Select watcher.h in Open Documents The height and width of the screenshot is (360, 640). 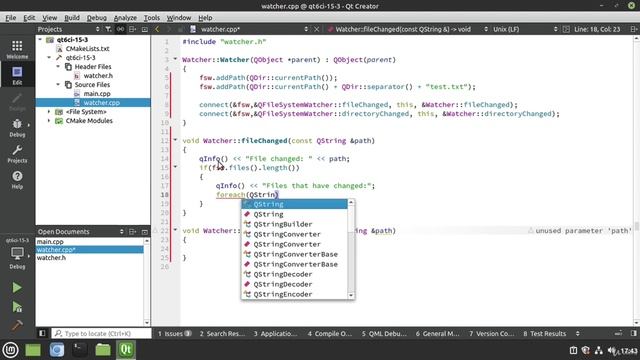click(x=51, y=258)
